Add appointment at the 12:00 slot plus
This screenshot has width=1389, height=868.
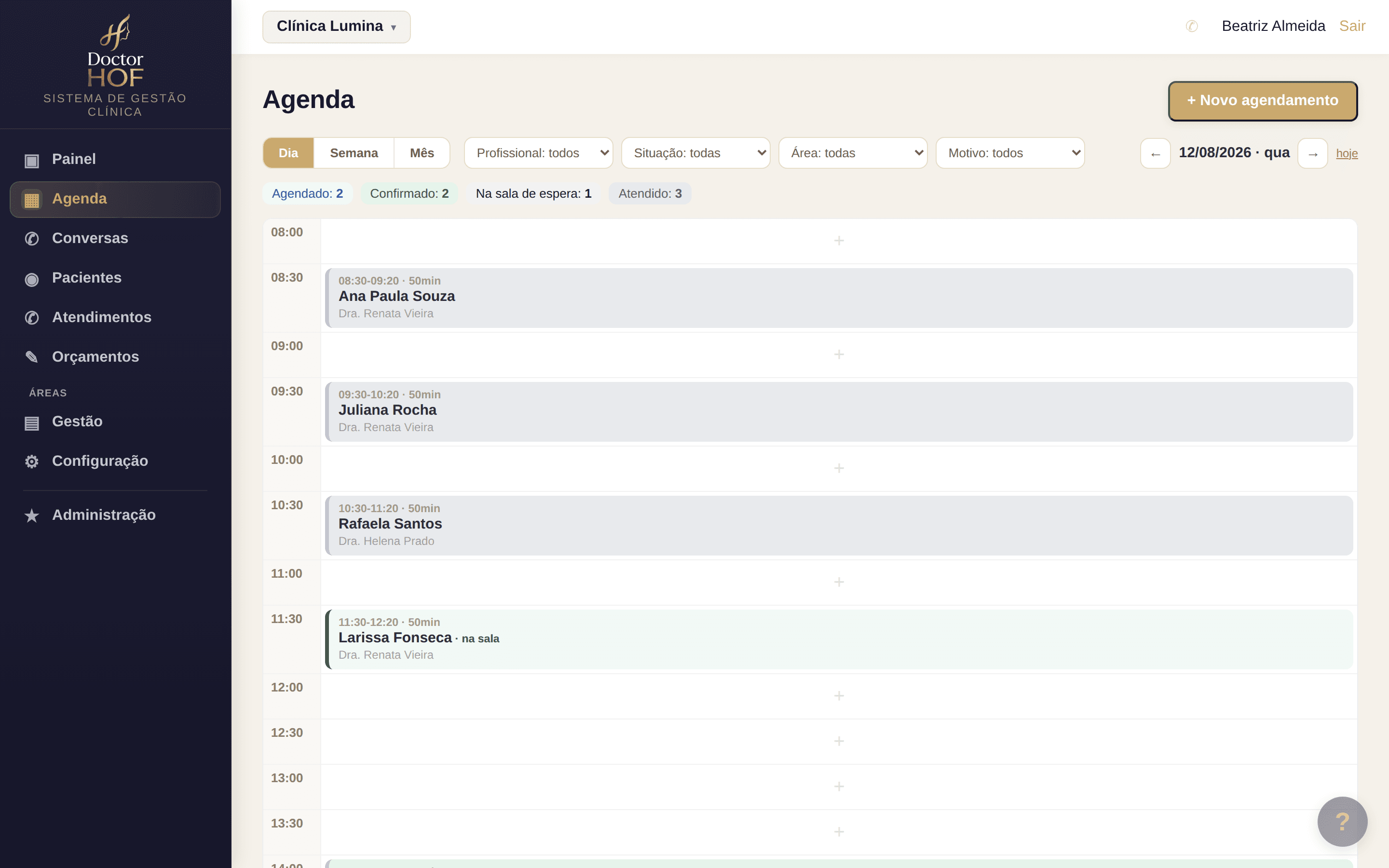(839, 695)
